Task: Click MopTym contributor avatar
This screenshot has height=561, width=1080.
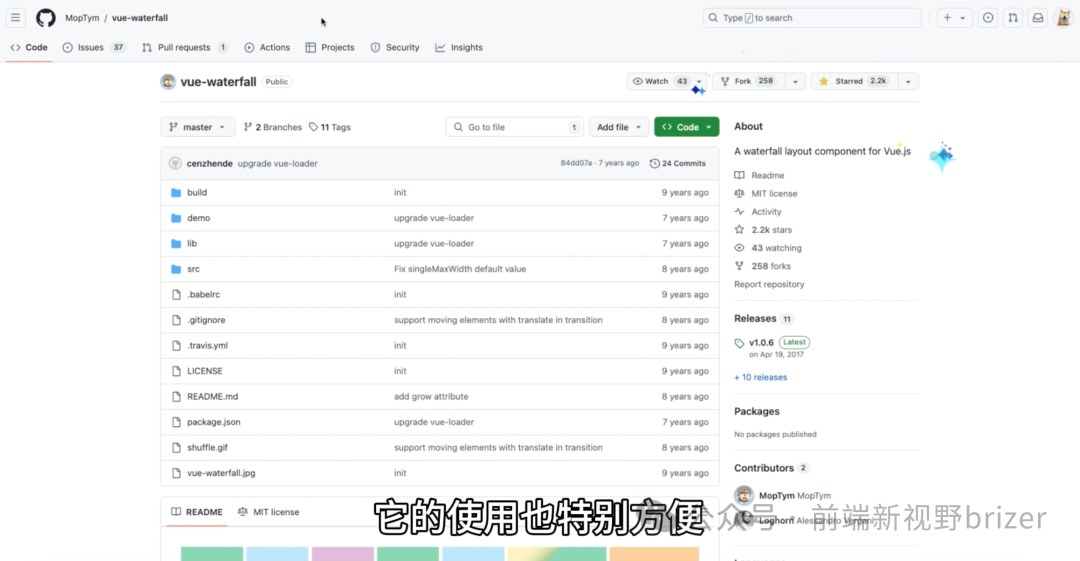Action: coord(744,495)
